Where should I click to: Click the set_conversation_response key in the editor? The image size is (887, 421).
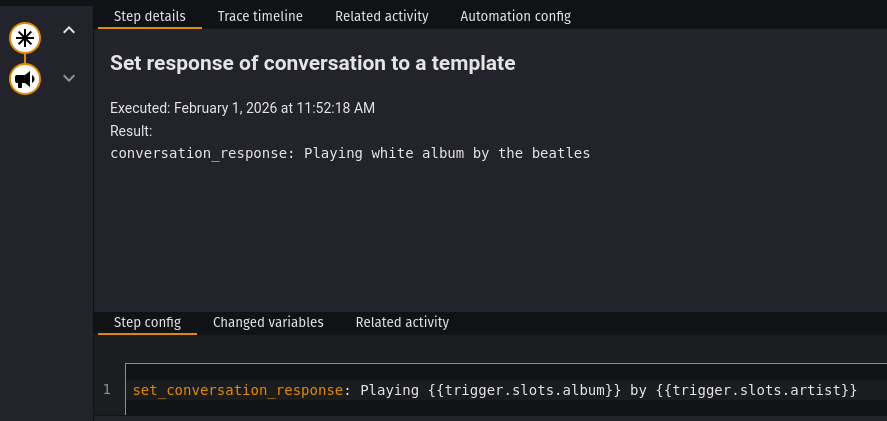pos(238,390)
